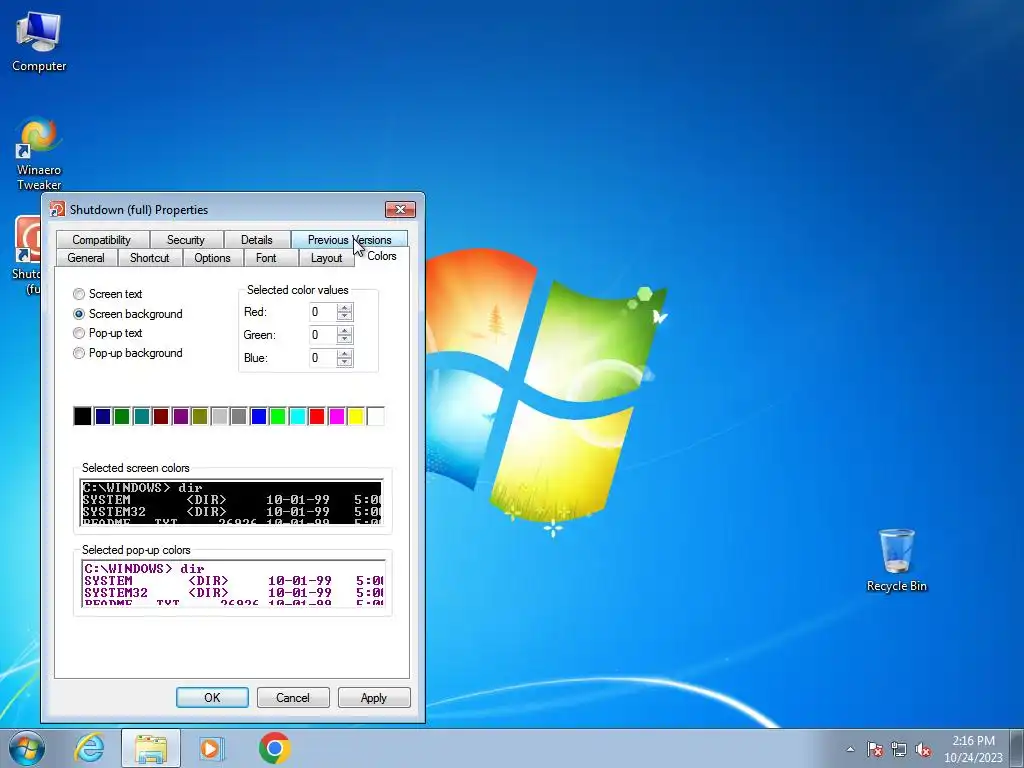This screenshot has width=1024, height=768.
Task: Pick the dark navy blue color swatch
Action: click(103, 416)
